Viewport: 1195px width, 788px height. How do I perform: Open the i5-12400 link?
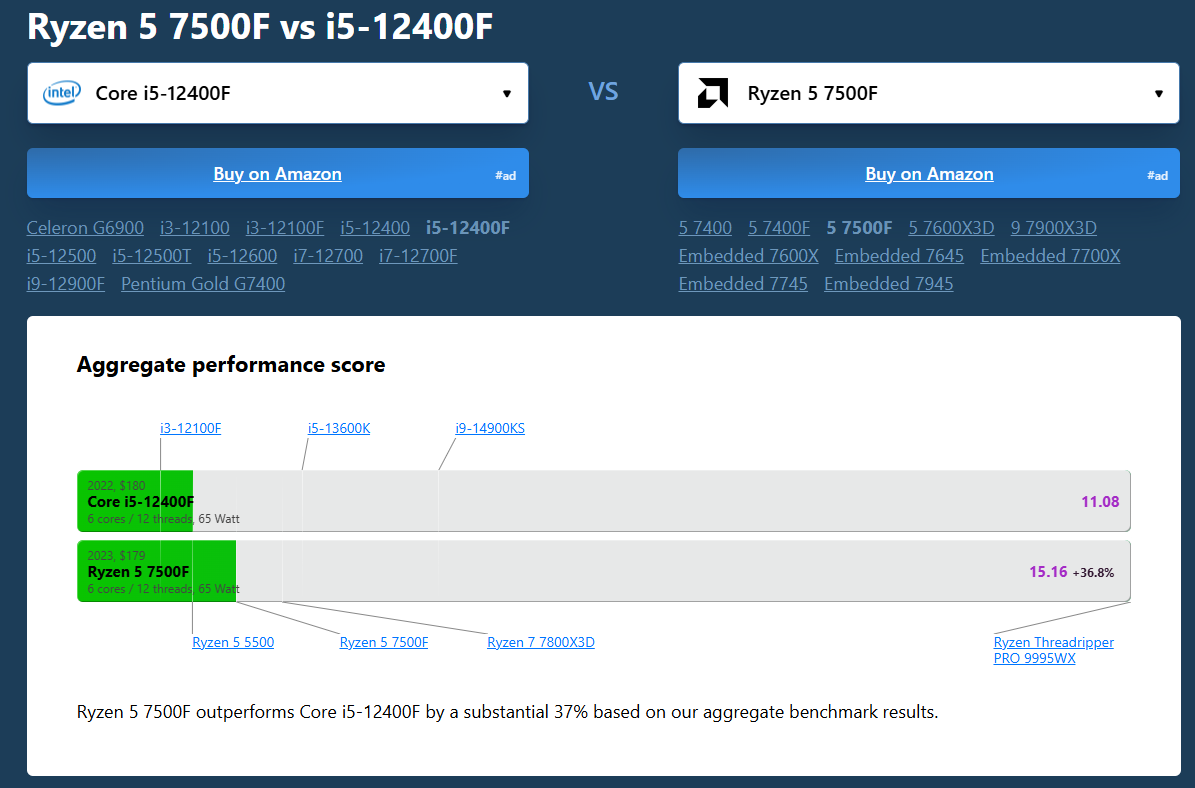point(375,228)
